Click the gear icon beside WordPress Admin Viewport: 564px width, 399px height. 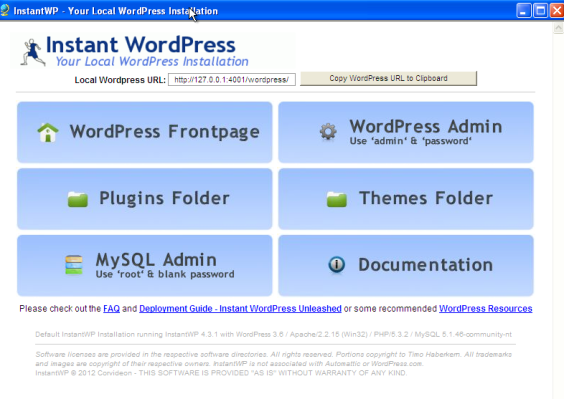tap(328, 132)
